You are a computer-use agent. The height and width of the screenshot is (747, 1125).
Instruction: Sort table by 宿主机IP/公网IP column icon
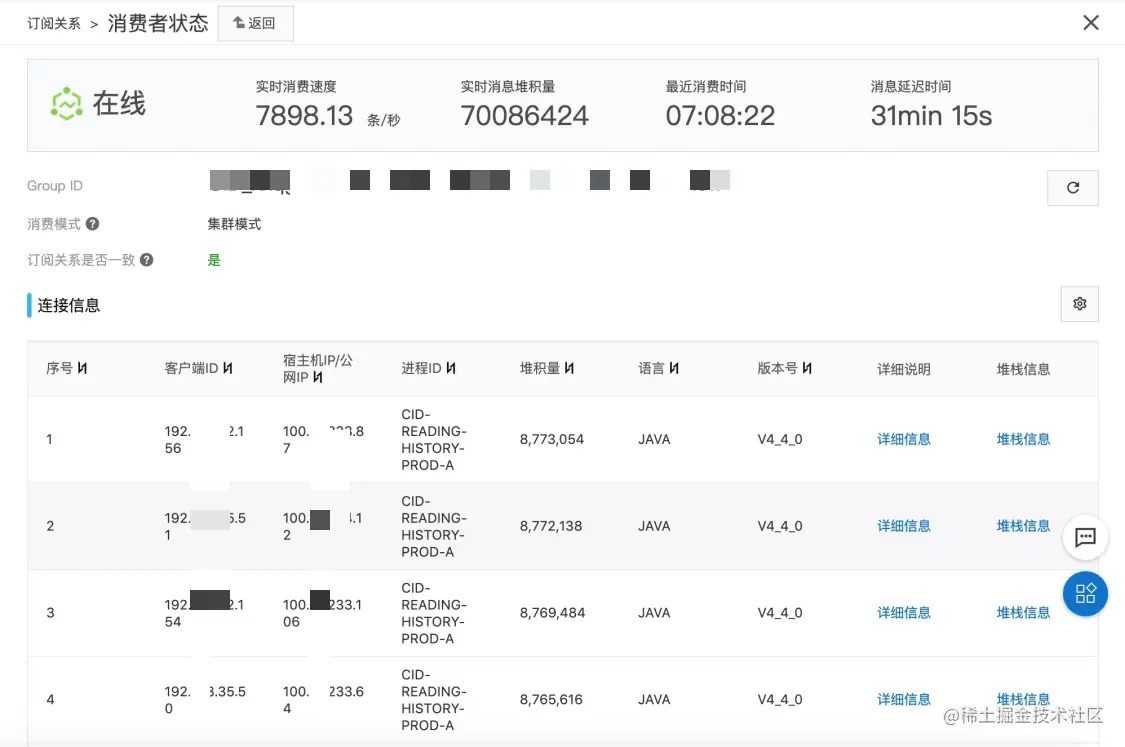[x=318, y=377]
